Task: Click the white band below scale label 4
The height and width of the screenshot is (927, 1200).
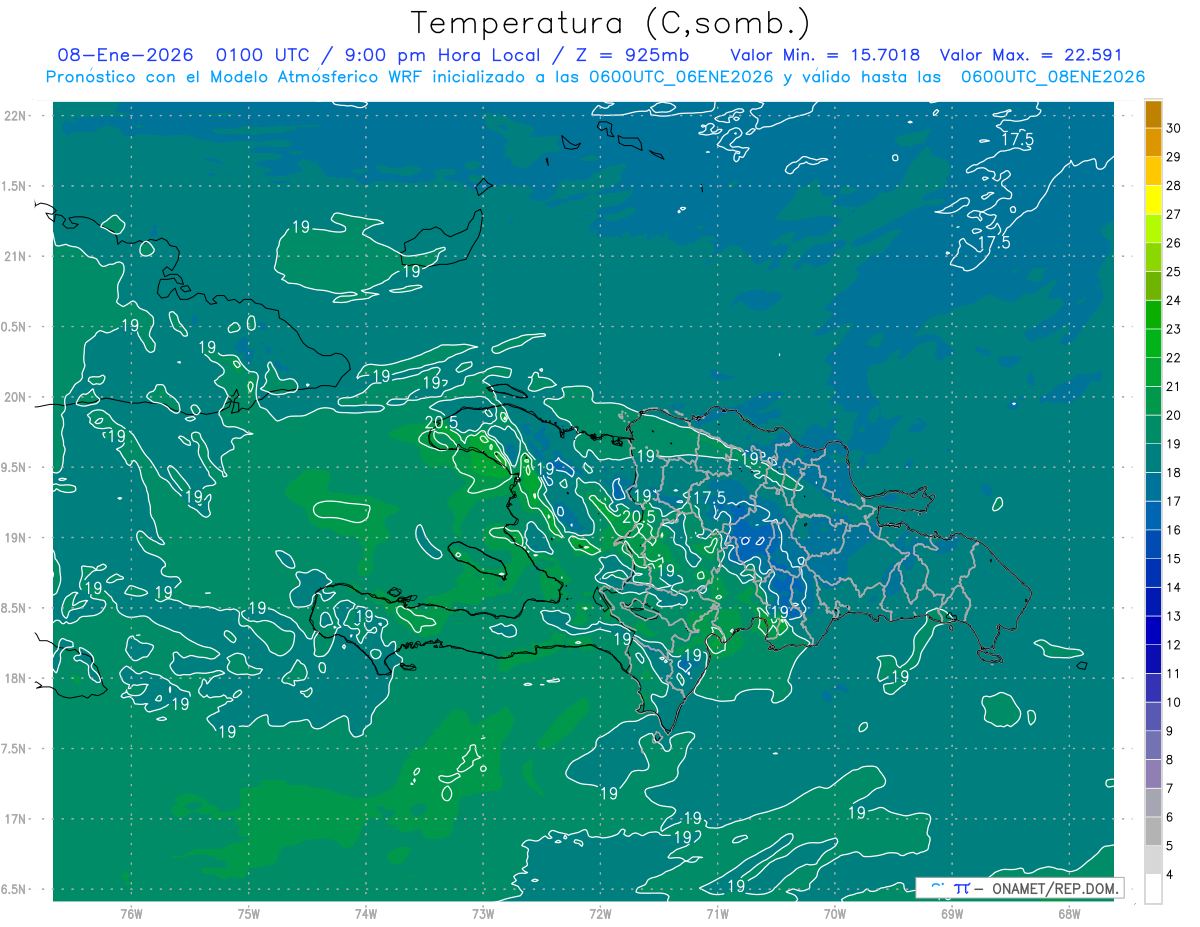Action: [1153, 889]
